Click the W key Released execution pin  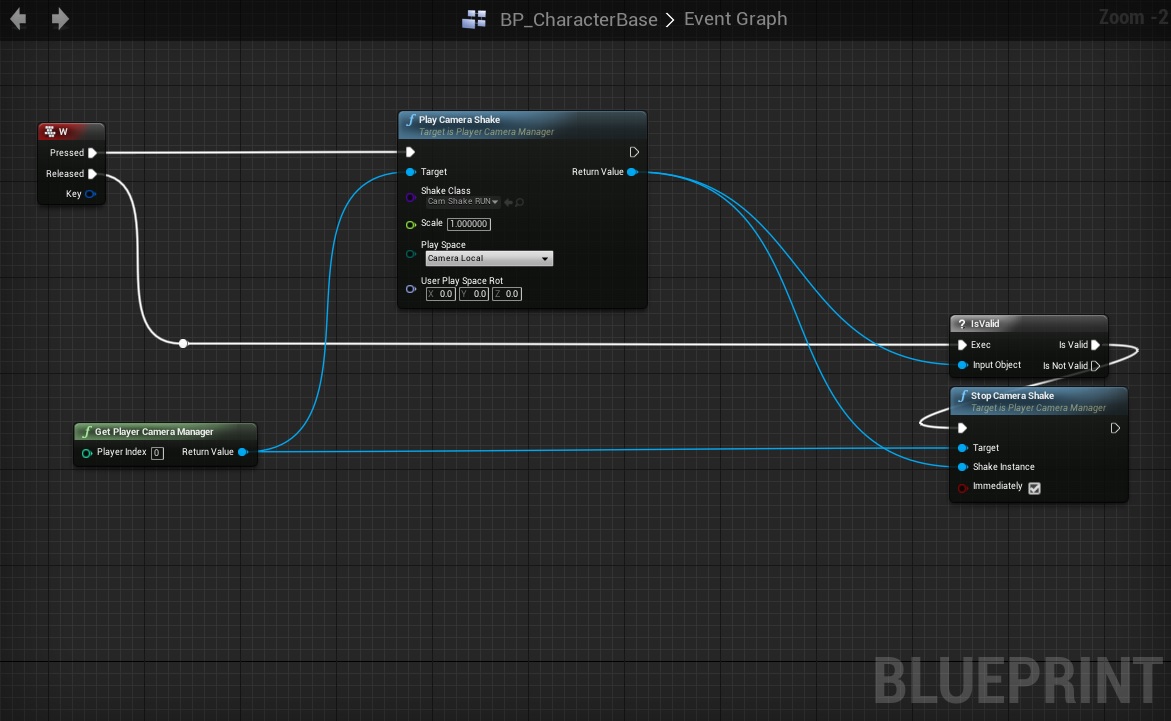click(92, 174)
